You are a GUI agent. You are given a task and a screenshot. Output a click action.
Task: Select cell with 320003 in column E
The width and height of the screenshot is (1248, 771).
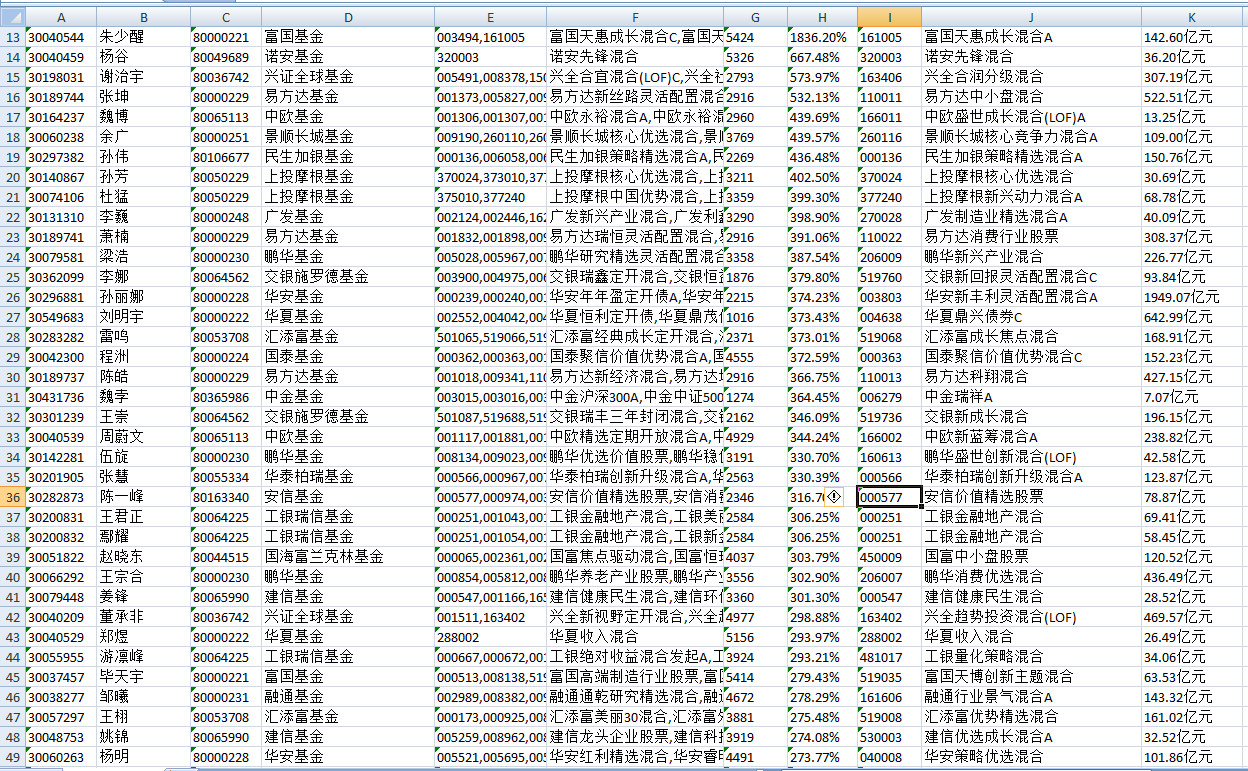[490, 57]
